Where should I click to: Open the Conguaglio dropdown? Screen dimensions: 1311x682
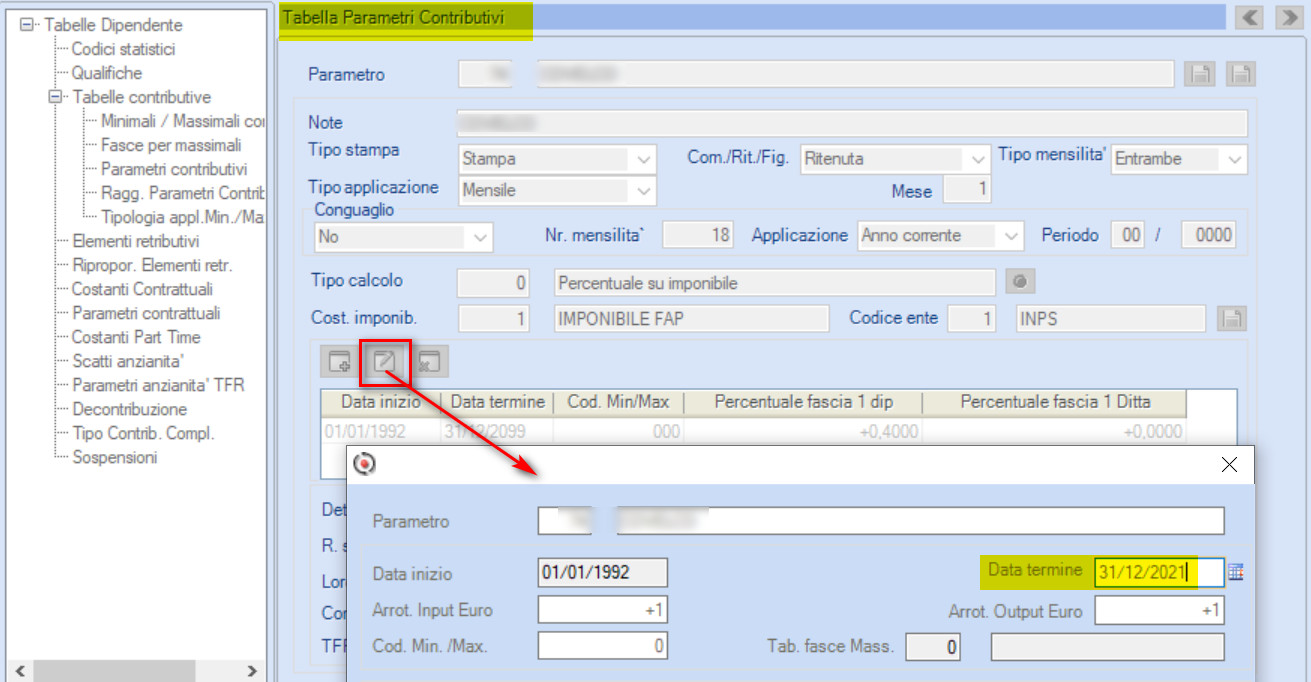click(x=481, y=237)
